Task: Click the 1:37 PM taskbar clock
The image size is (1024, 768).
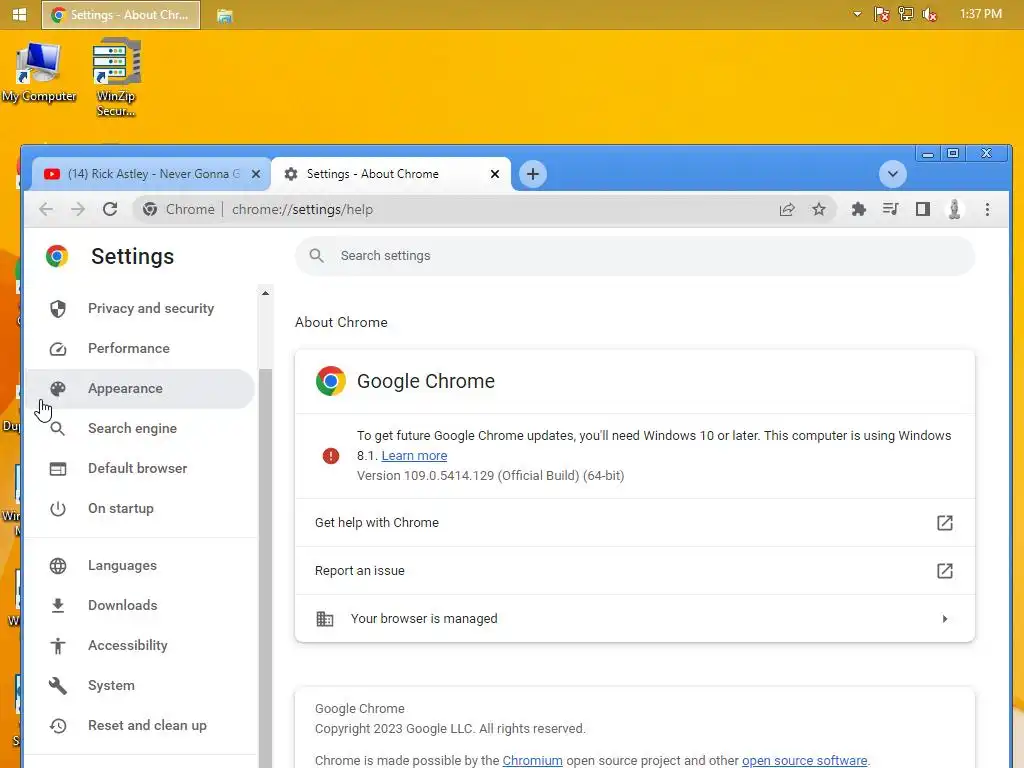Action: [x=980, y=14]
